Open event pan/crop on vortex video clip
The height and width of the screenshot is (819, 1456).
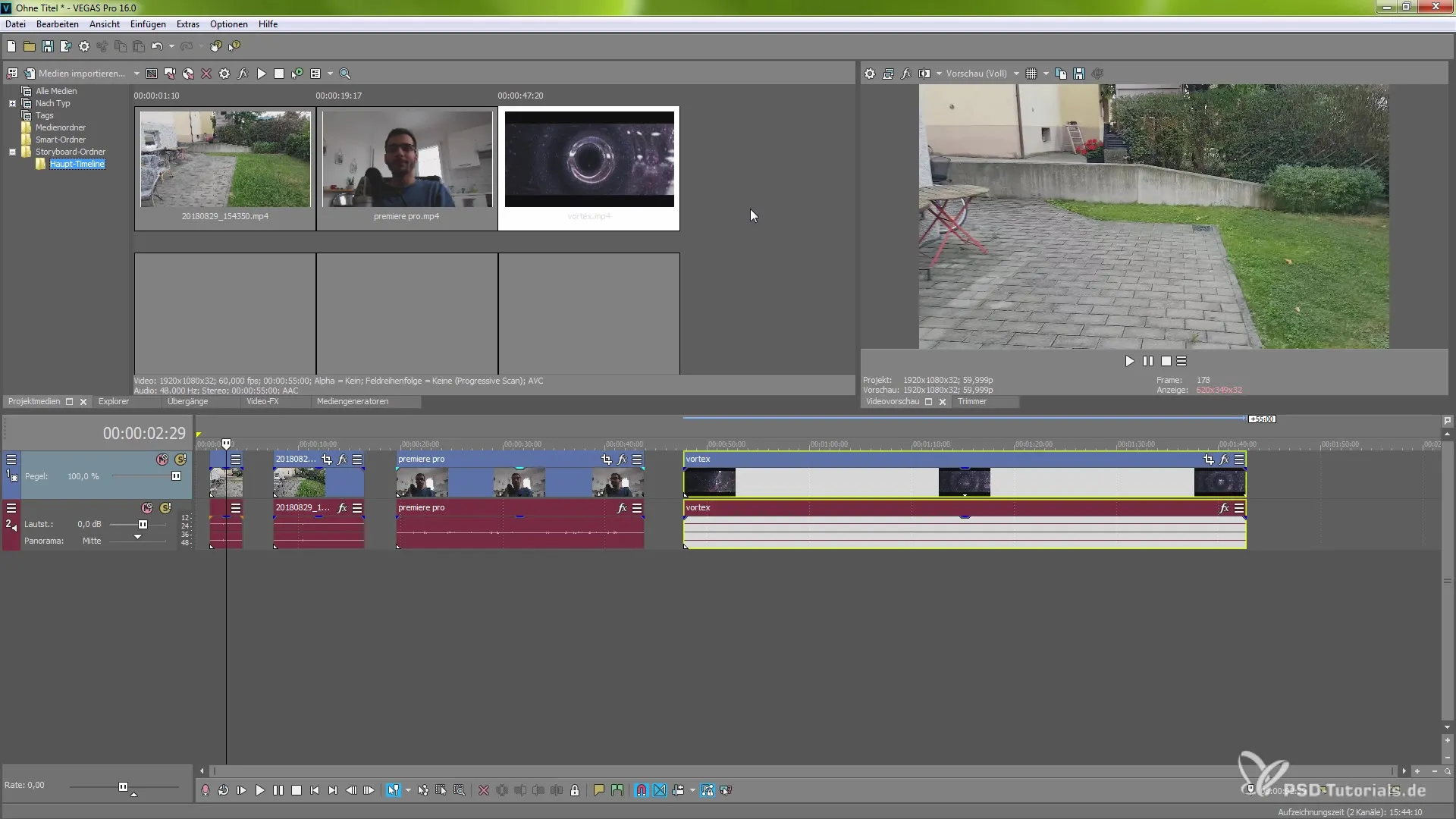tap(1208, 460)
